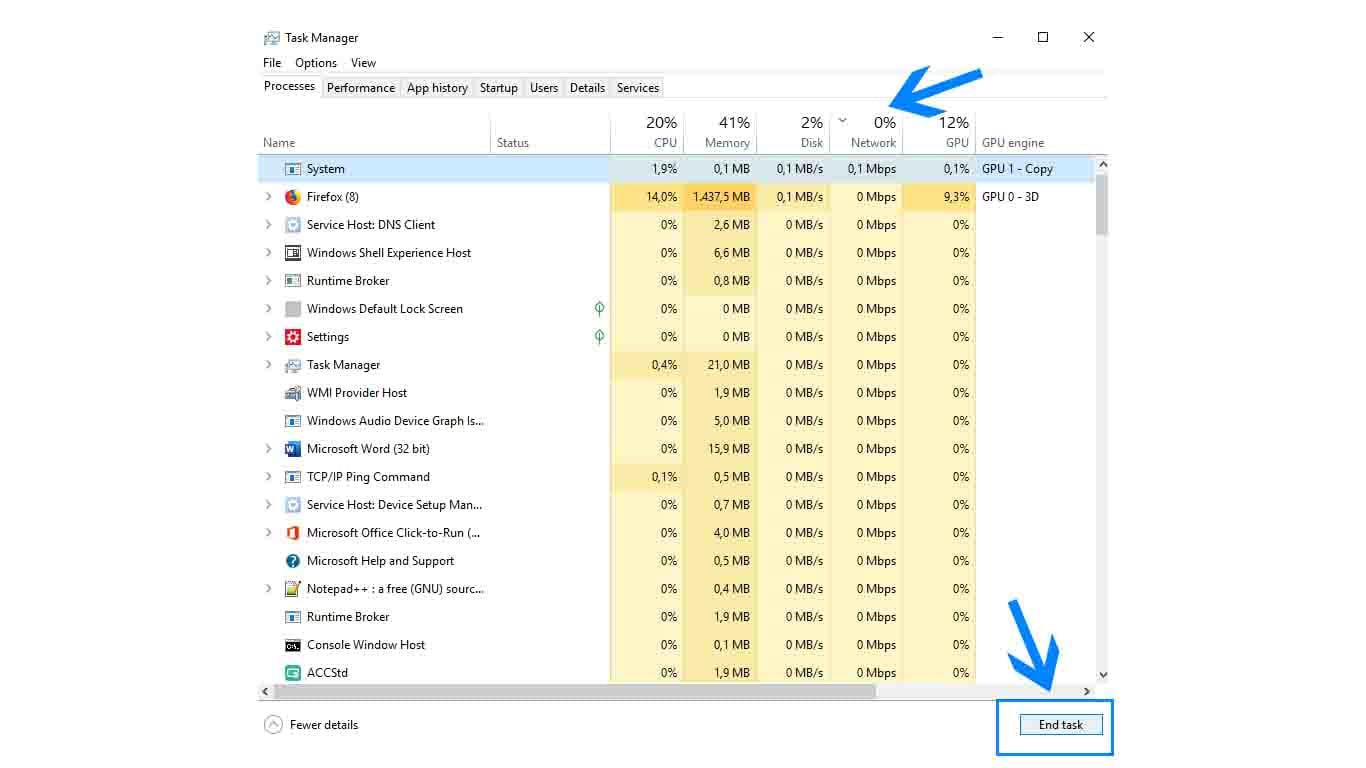Image resolution: width=1366 pixels, height=768 pixels.
Task: Expand Microsoft Office Click-to-Run entry
Action: coord(268,533)
